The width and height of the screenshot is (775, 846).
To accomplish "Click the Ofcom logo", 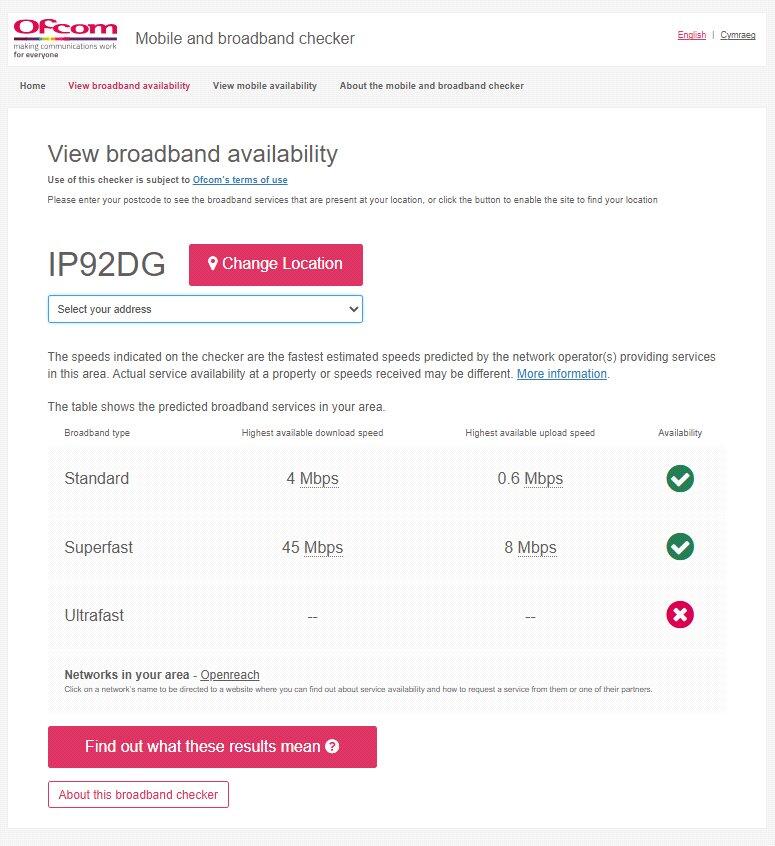I will (x=65, y=38).
